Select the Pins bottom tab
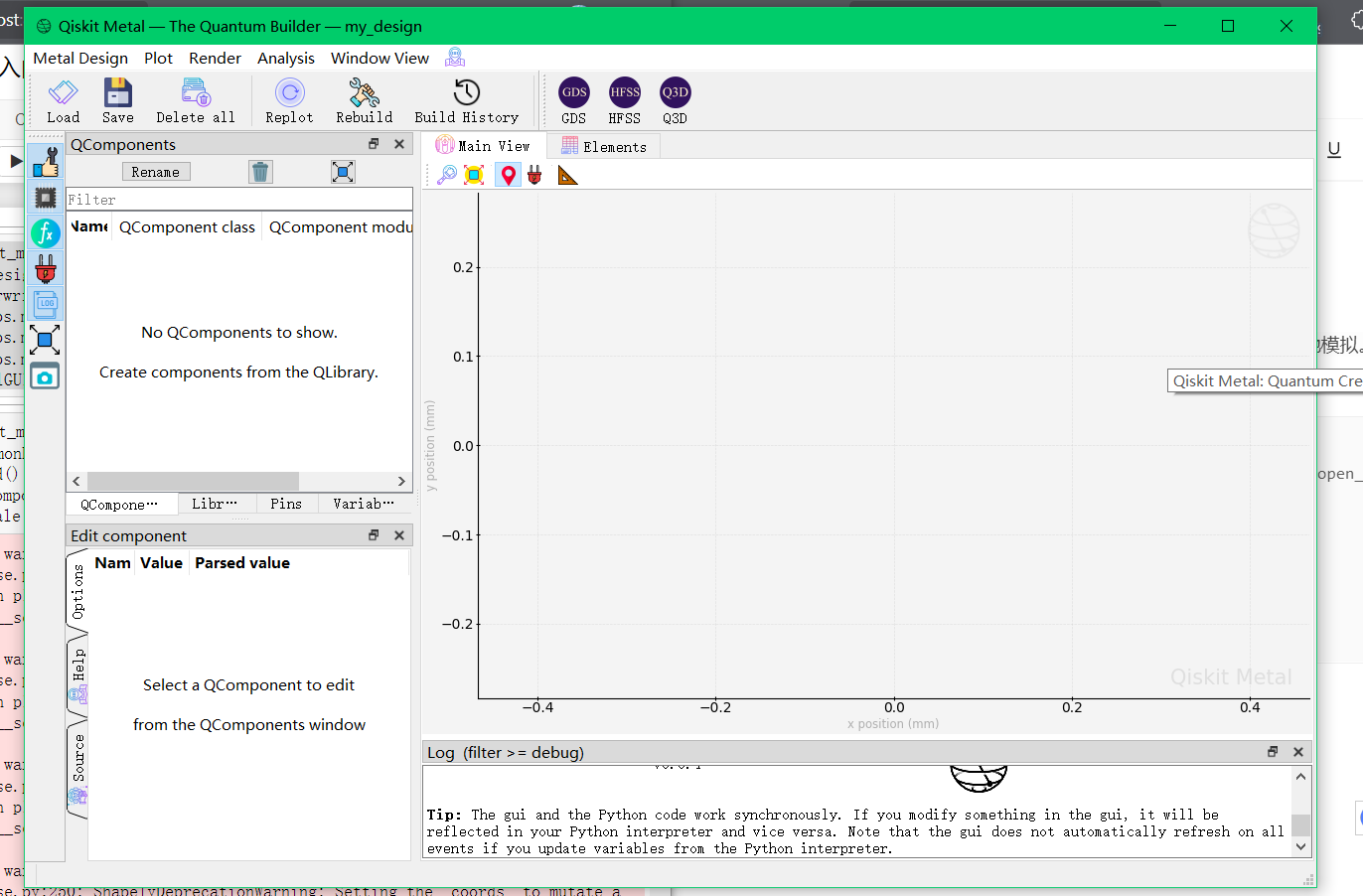1363x896 pixels. 286,504
